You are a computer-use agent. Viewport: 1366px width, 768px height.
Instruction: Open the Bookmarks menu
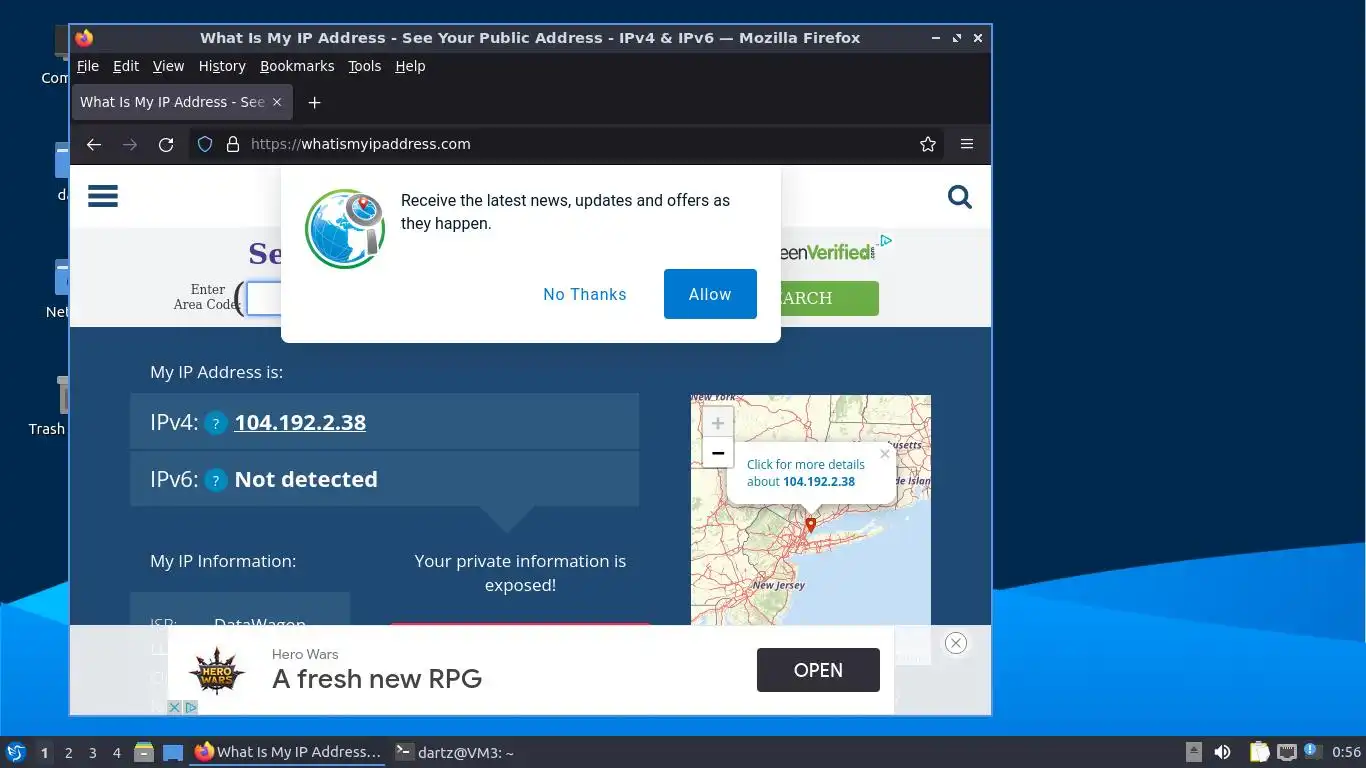click(297, 66)
